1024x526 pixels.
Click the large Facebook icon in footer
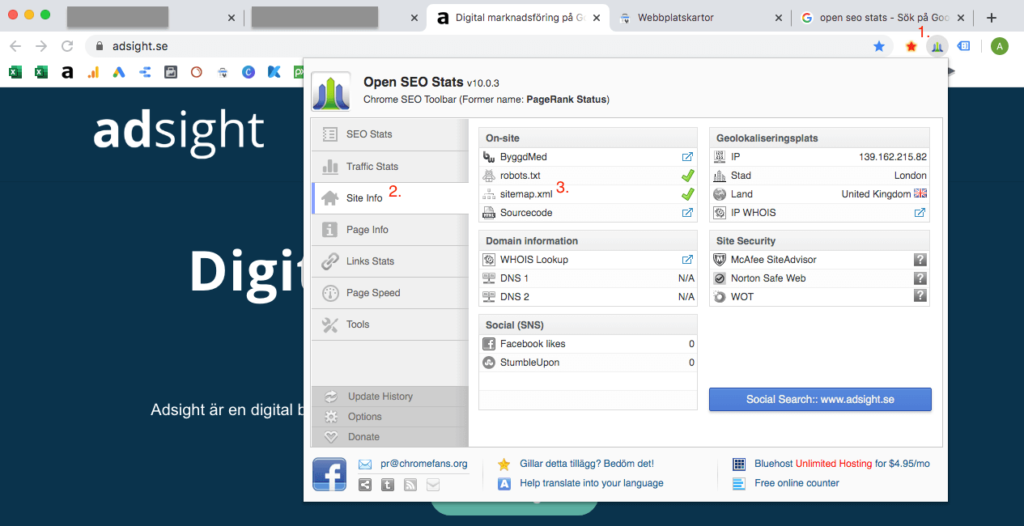point(329,474)
